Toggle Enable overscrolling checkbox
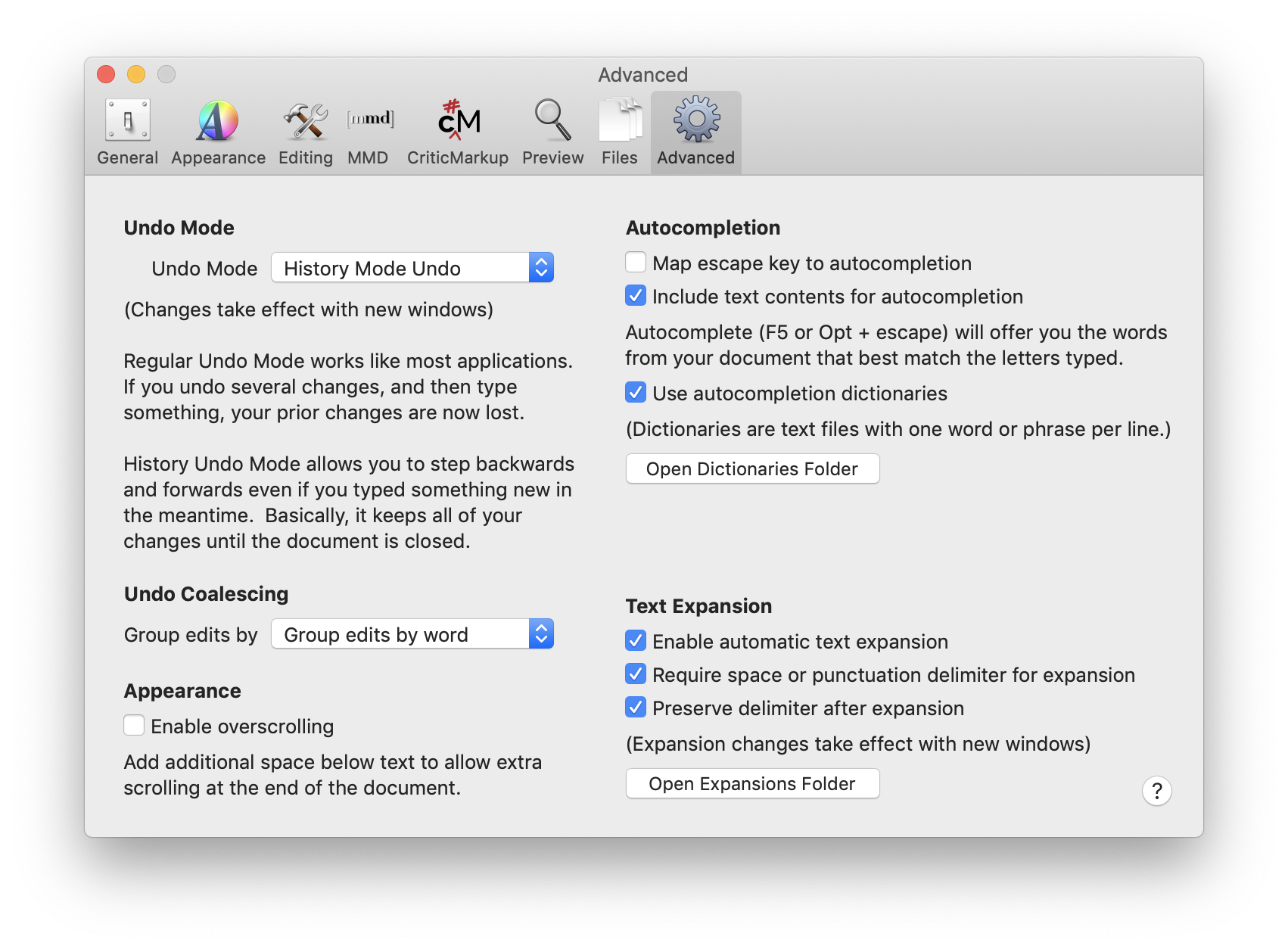The height and width of the screenshot is (949, 1288). (x=134, y=726)
